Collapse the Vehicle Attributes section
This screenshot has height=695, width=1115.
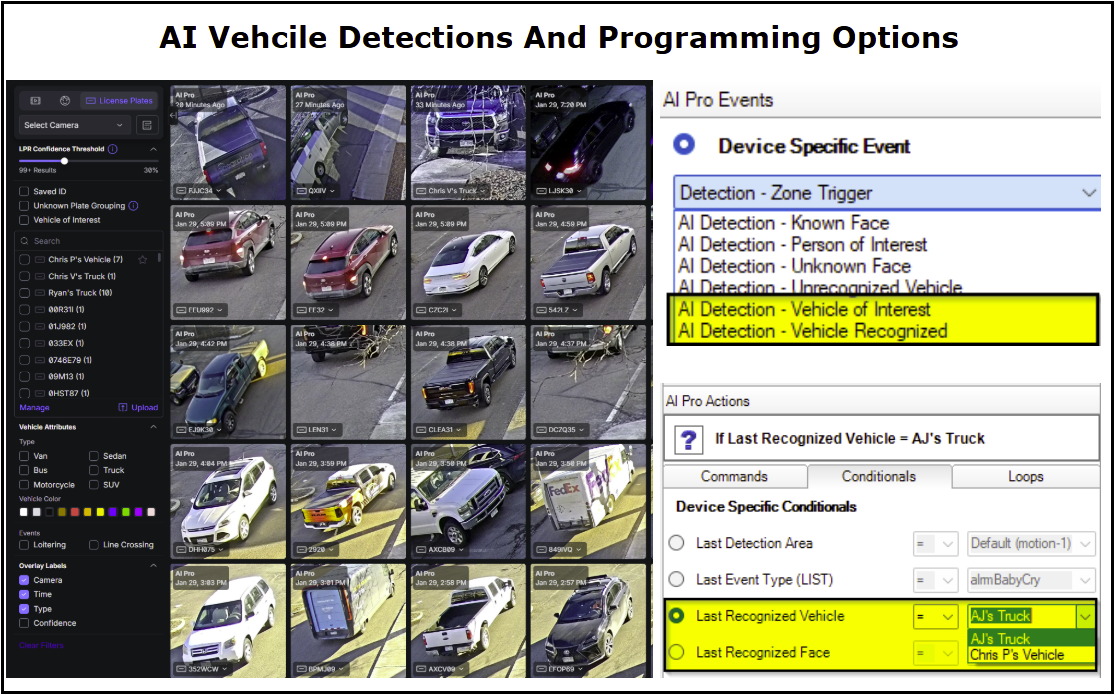pyautogui.click(x=153, y=427)
